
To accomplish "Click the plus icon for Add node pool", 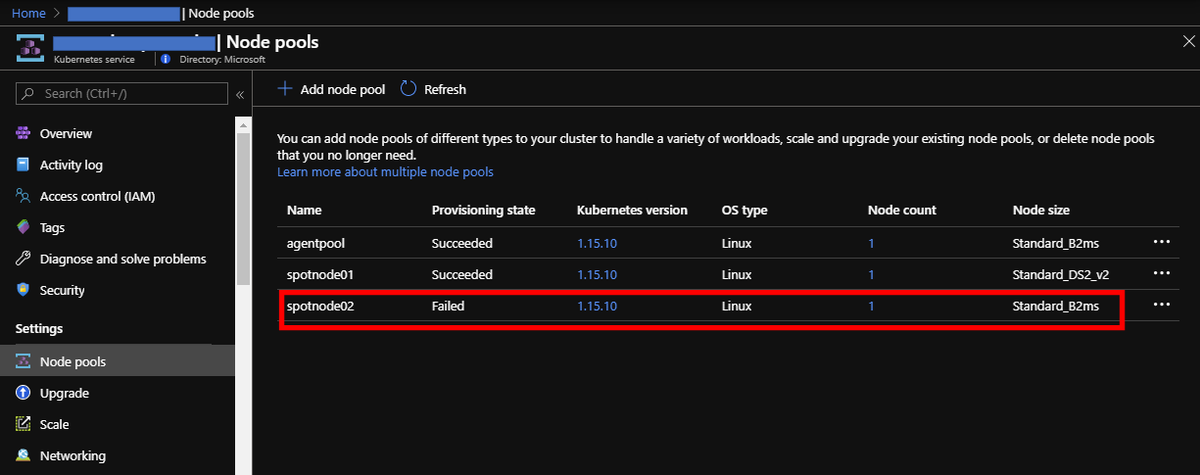I will [285, 89].
